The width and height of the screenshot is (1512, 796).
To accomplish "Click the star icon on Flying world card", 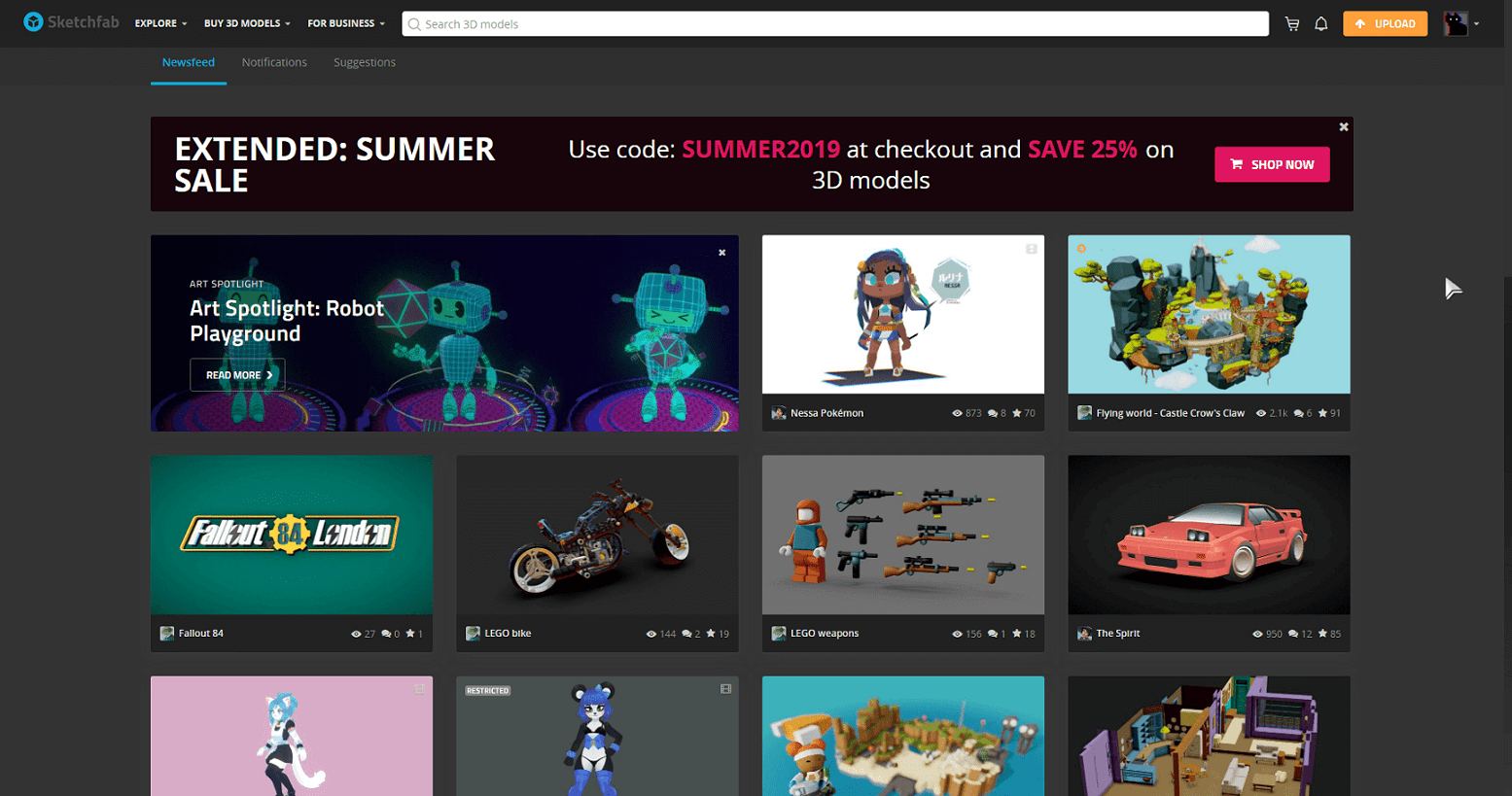I will pos(1322,413).
